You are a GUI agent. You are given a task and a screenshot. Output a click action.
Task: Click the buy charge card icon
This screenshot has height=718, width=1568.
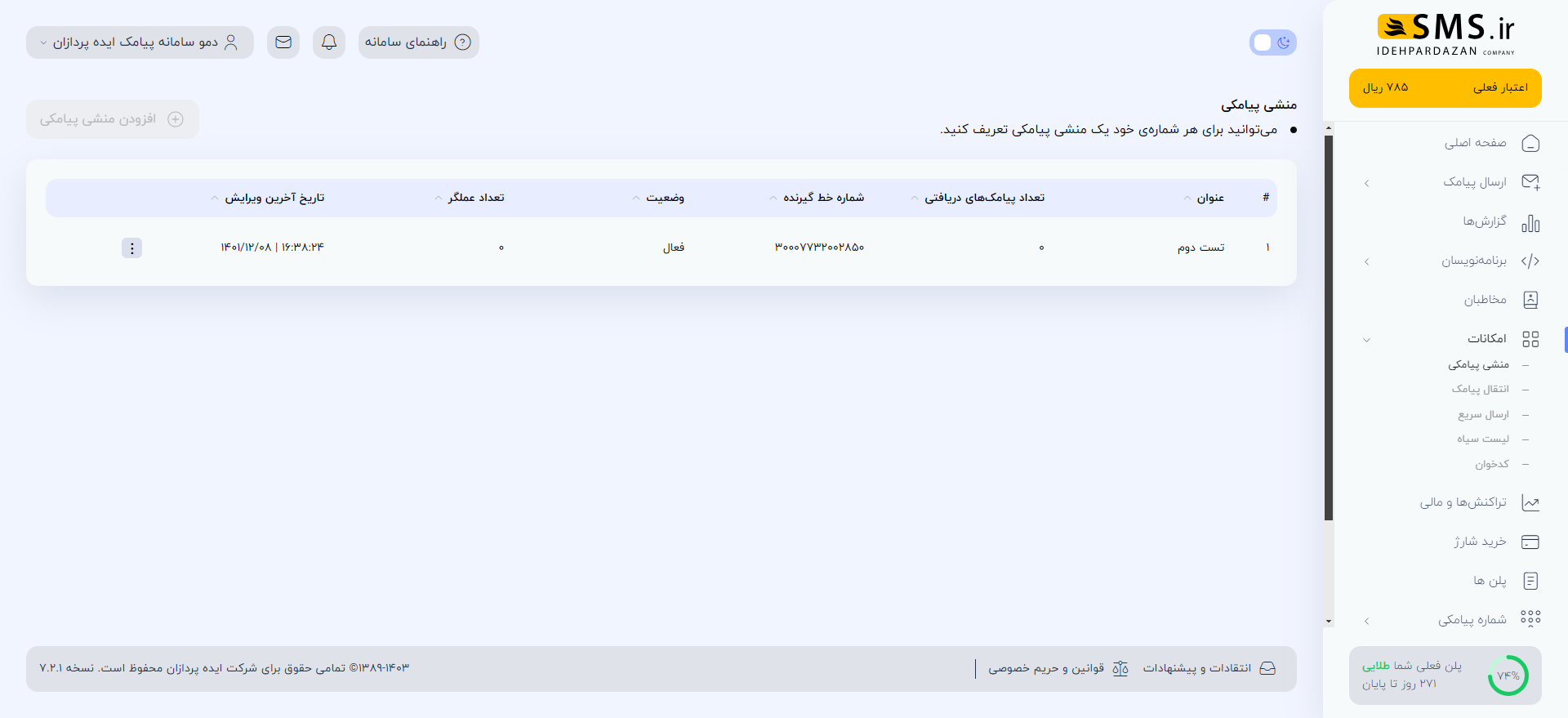point(1530,542)
